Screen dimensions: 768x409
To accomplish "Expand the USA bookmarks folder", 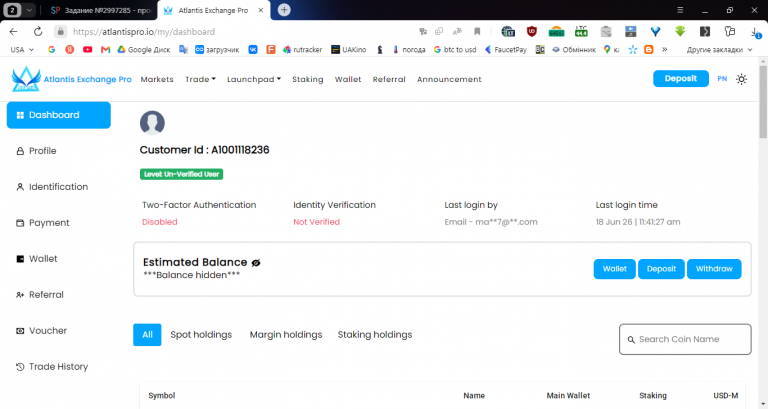I will click(22, 49).
